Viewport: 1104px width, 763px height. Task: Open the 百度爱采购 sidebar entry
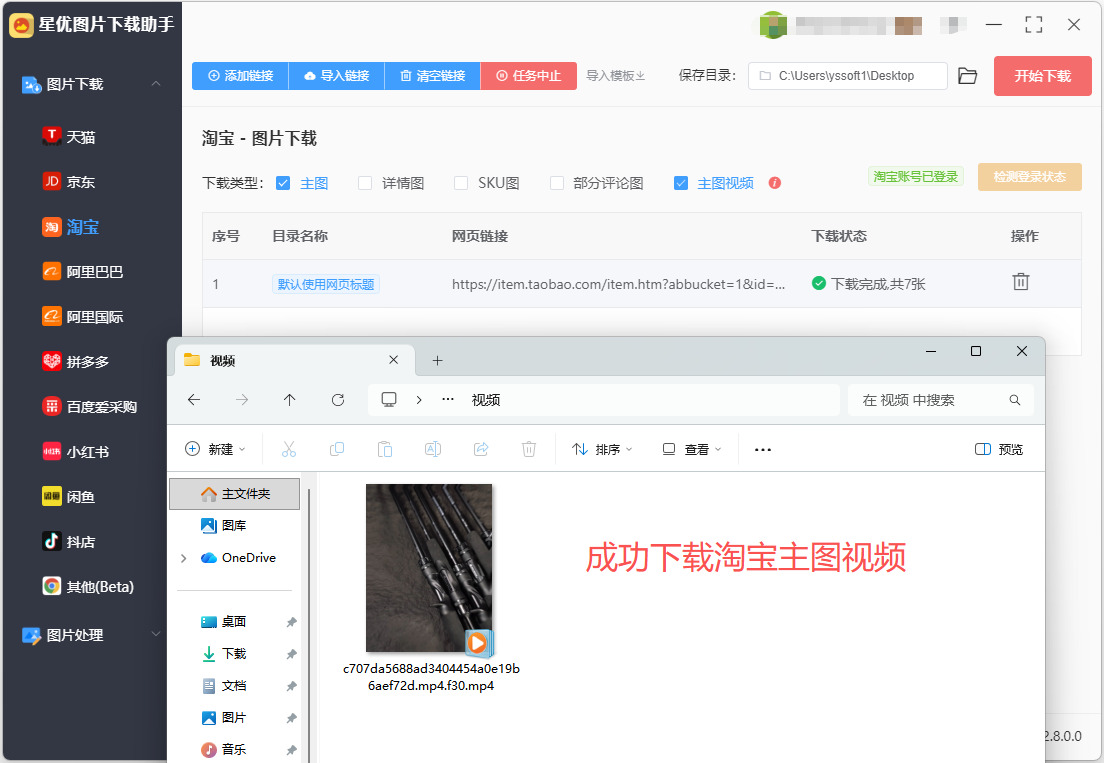tap(89, 407)
